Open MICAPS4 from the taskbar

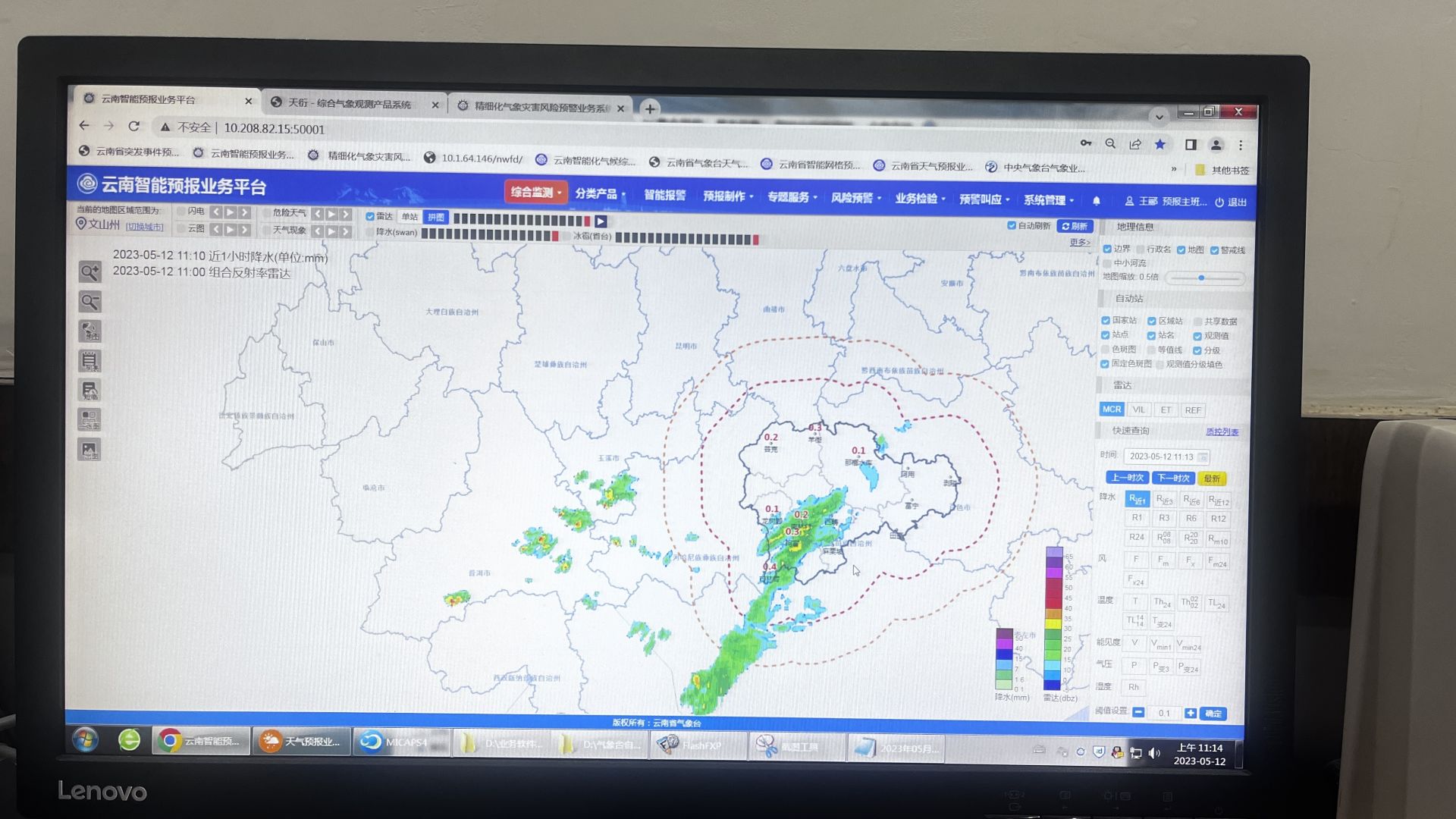point(402,742)
